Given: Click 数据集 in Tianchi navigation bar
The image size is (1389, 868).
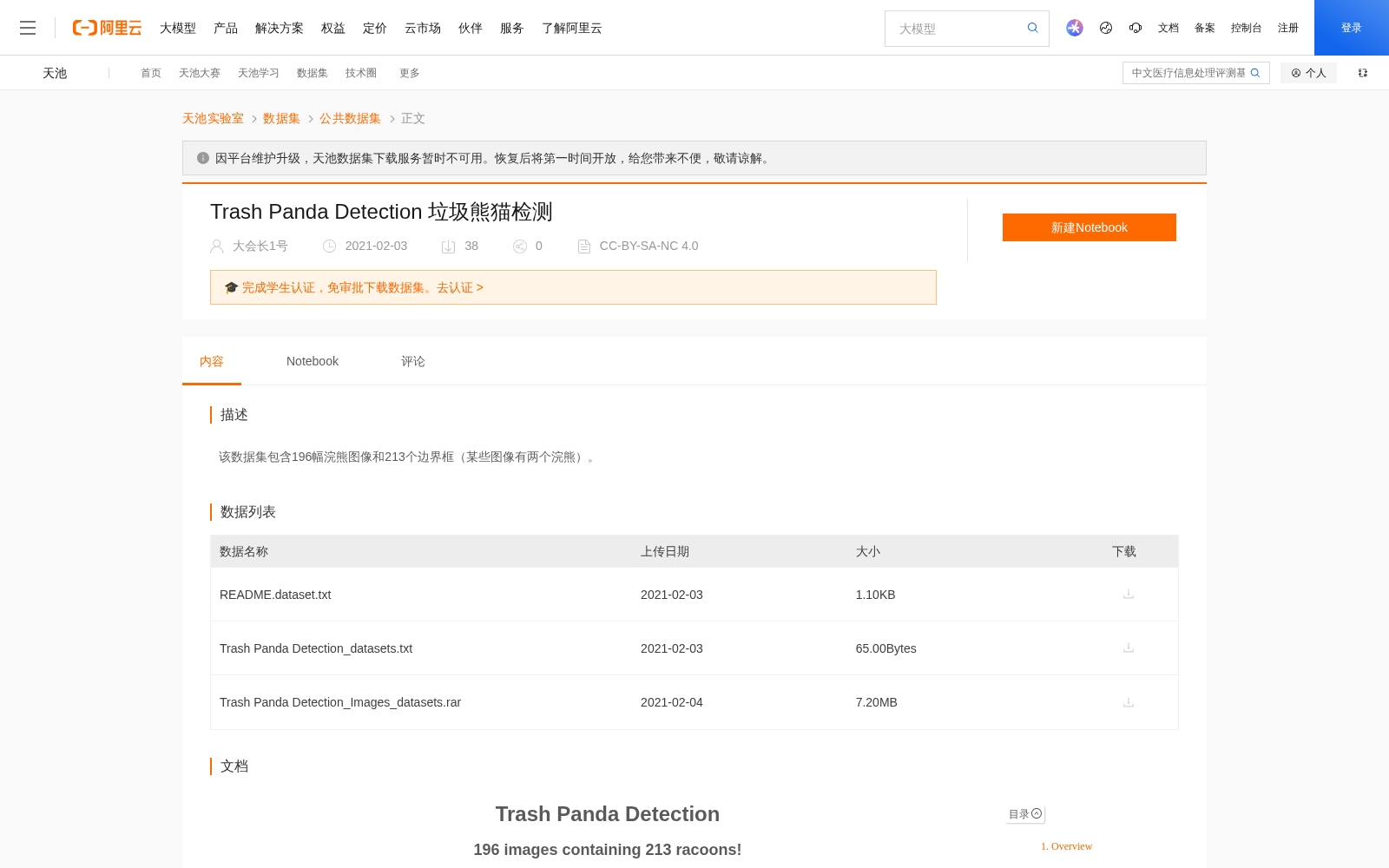Looking at the screenshot, I should [313, 73].
